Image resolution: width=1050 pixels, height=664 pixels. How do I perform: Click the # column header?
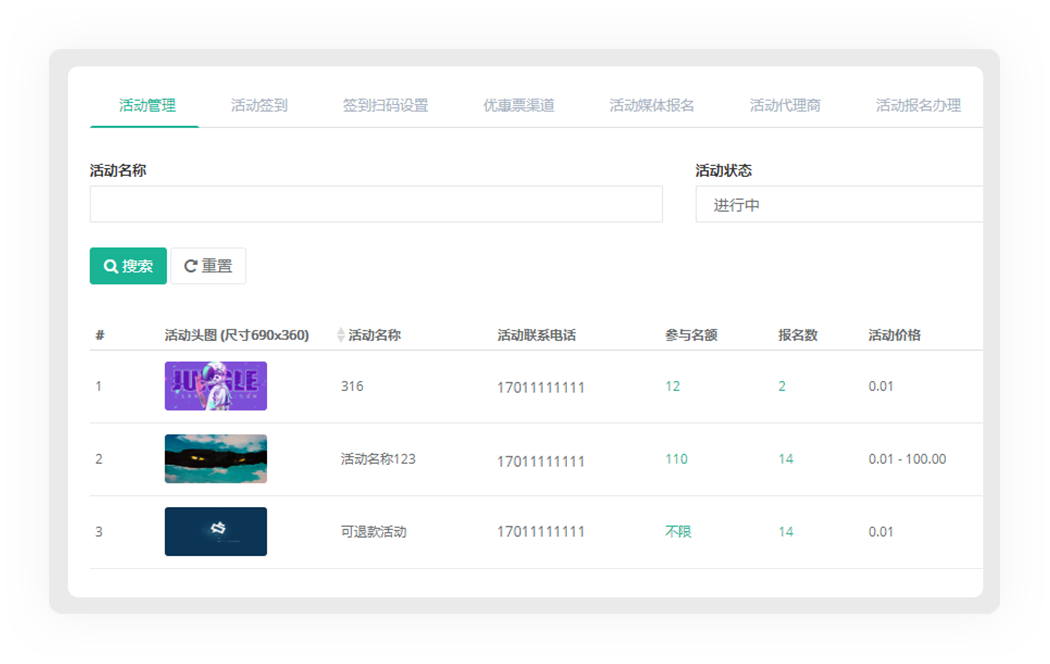pyautogui.click(x=100, y=335)
